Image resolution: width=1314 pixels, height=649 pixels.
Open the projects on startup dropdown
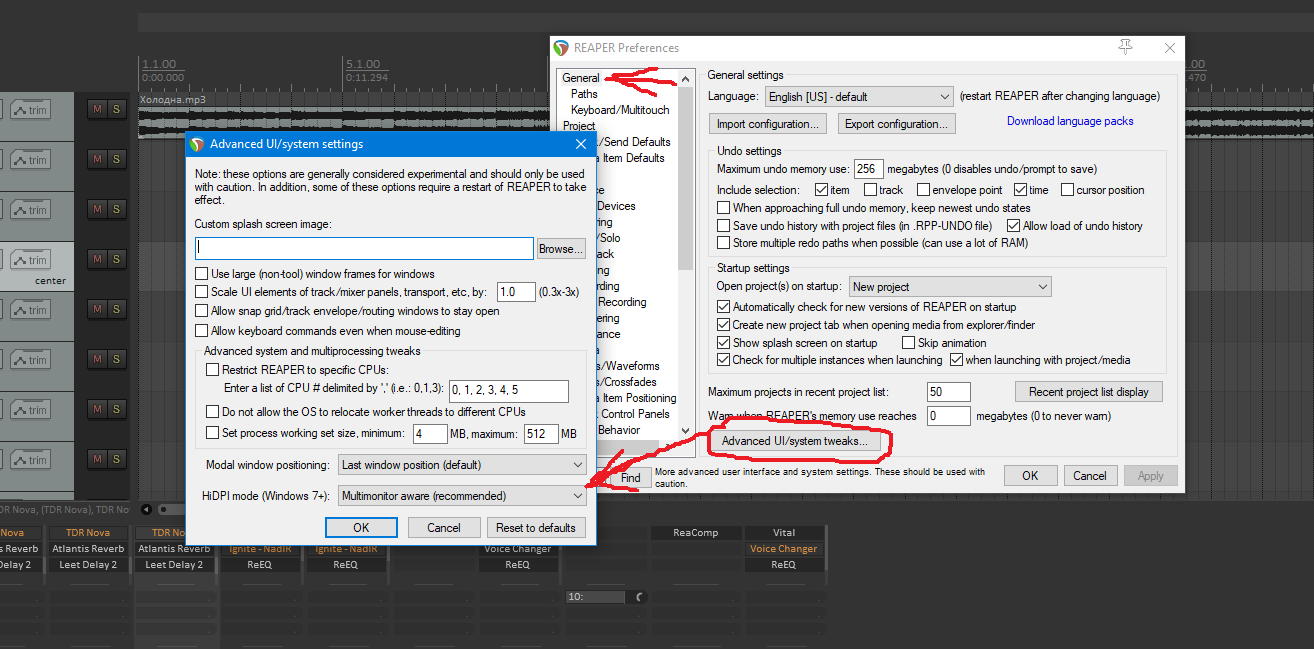click(950, 287)
